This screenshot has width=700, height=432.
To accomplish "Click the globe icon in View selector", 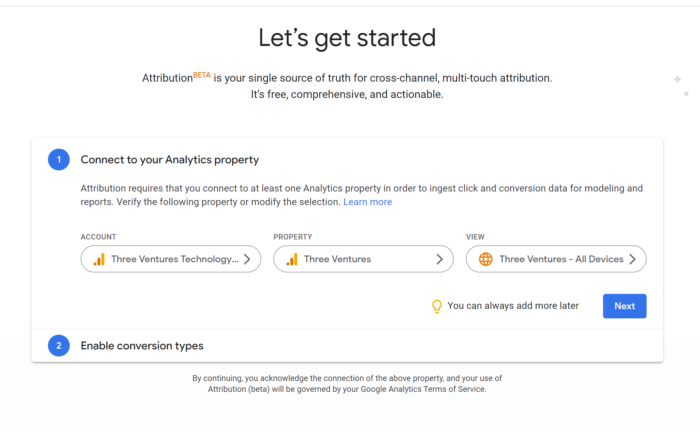I will pos(486,259).
